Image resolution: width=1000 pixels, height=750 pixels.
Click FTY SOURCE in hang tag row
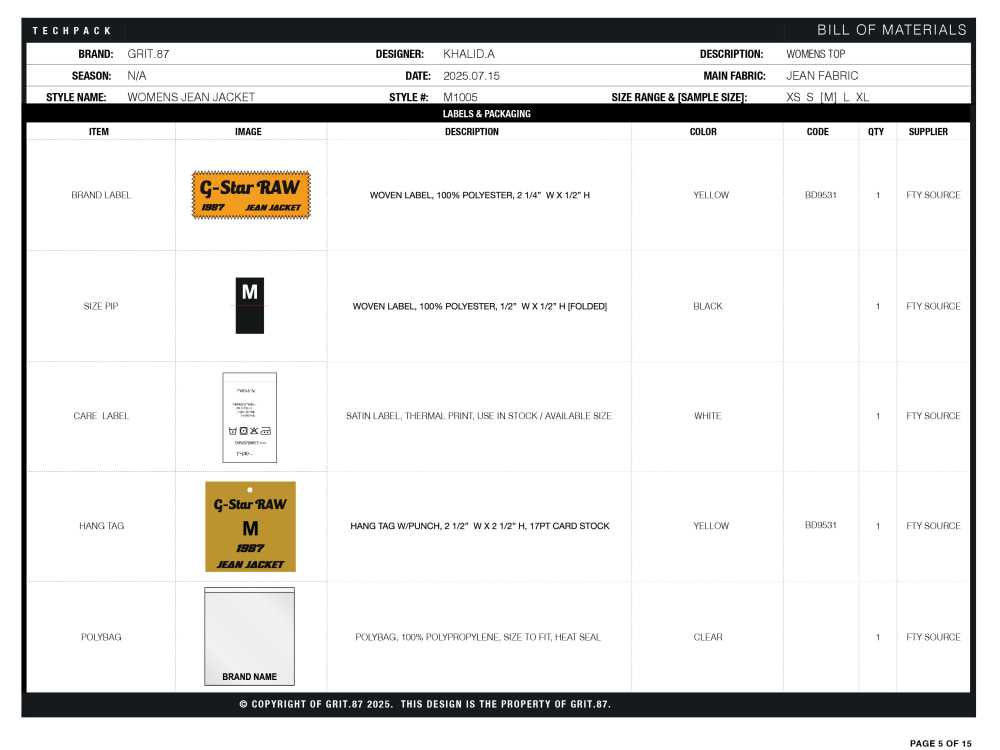coord(933,526)
